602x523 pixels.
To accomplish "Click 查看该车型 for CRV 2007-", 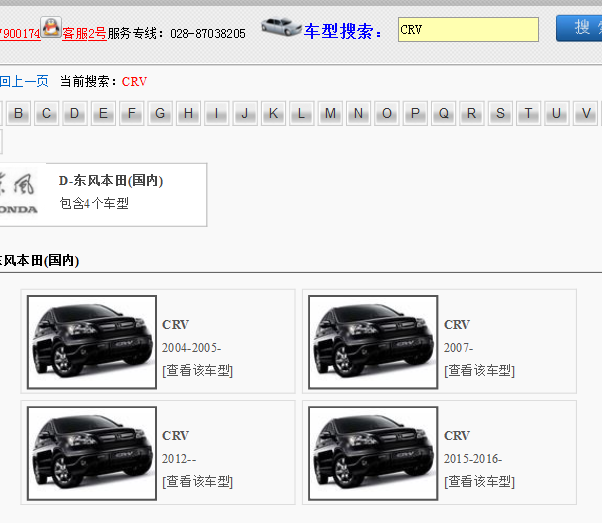I will (480, 371).
